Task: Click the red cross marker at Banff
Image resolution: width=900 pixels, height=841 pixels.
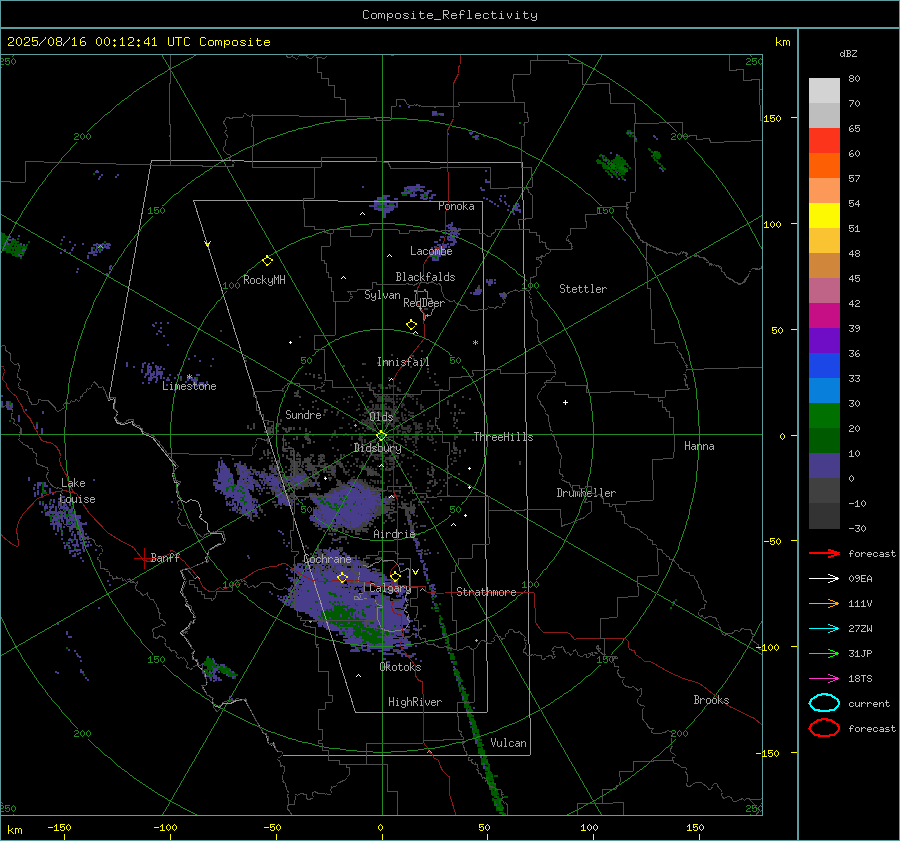Action: tap(143, 558)
